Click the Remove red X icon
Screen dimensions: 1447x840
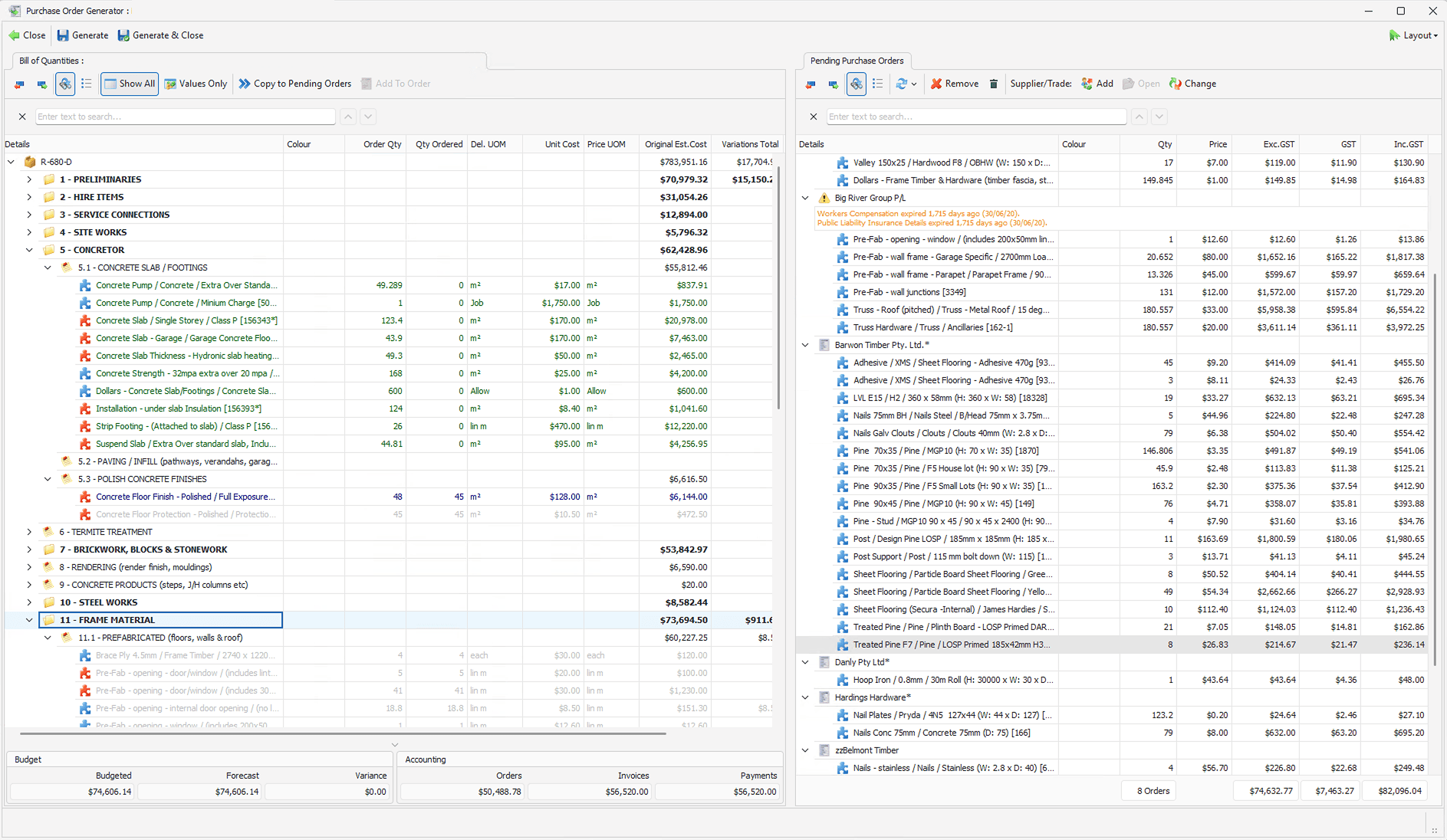(936, 84)
